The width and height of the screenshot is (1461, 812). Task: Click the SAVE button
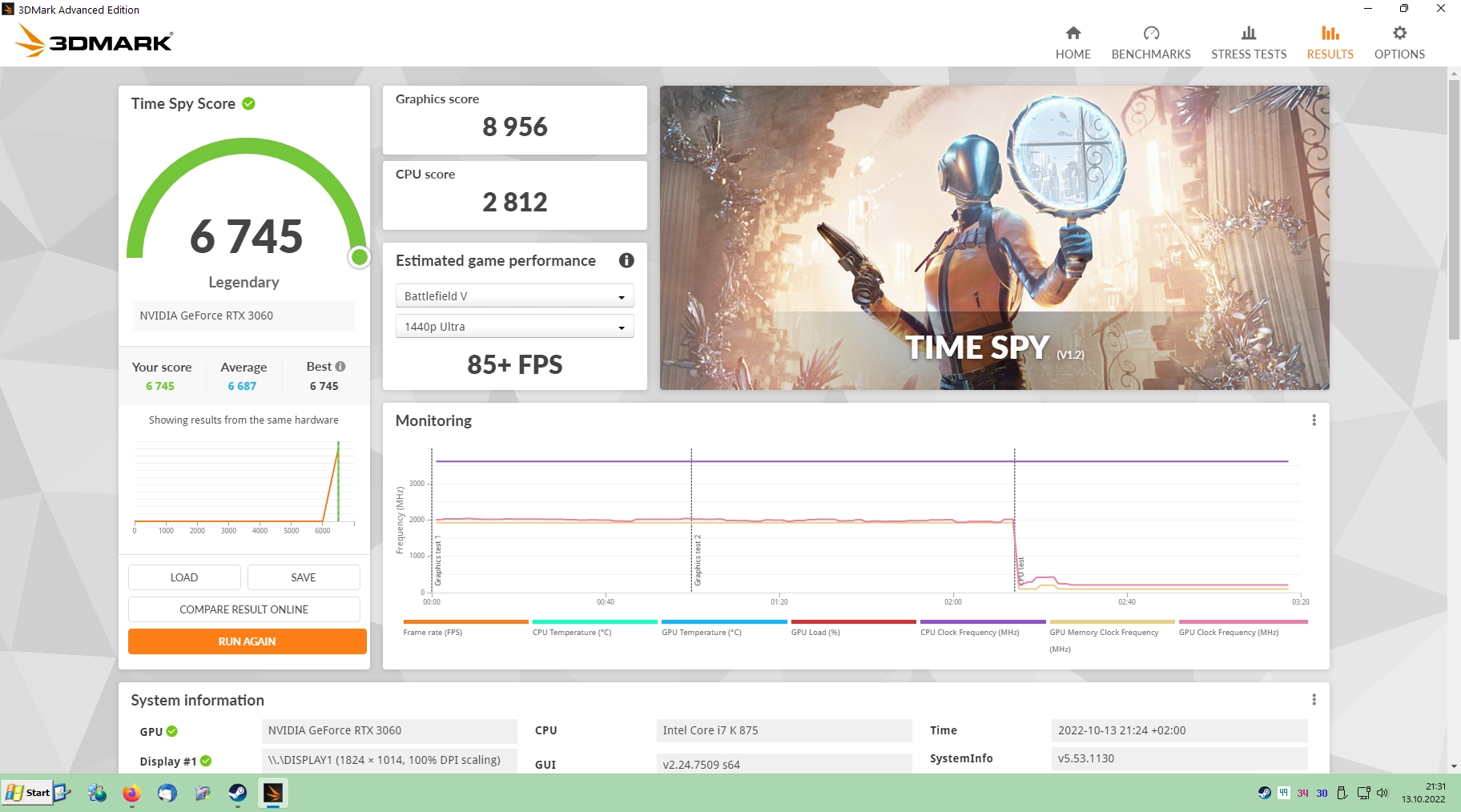(304, 577)
